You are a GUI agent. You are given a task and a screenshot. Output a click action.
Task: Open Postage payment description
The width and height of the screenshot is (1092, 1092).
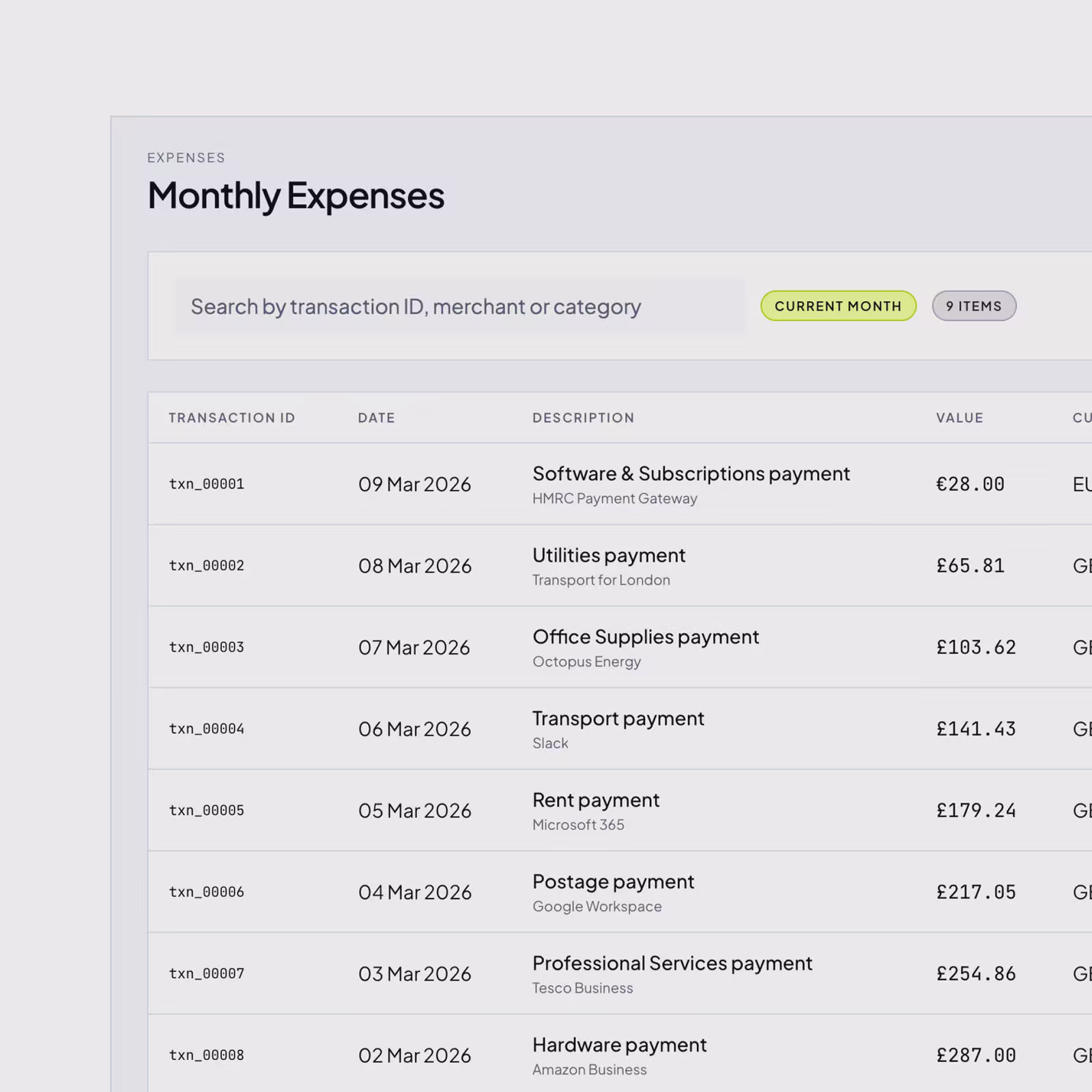tap(613, 882)
